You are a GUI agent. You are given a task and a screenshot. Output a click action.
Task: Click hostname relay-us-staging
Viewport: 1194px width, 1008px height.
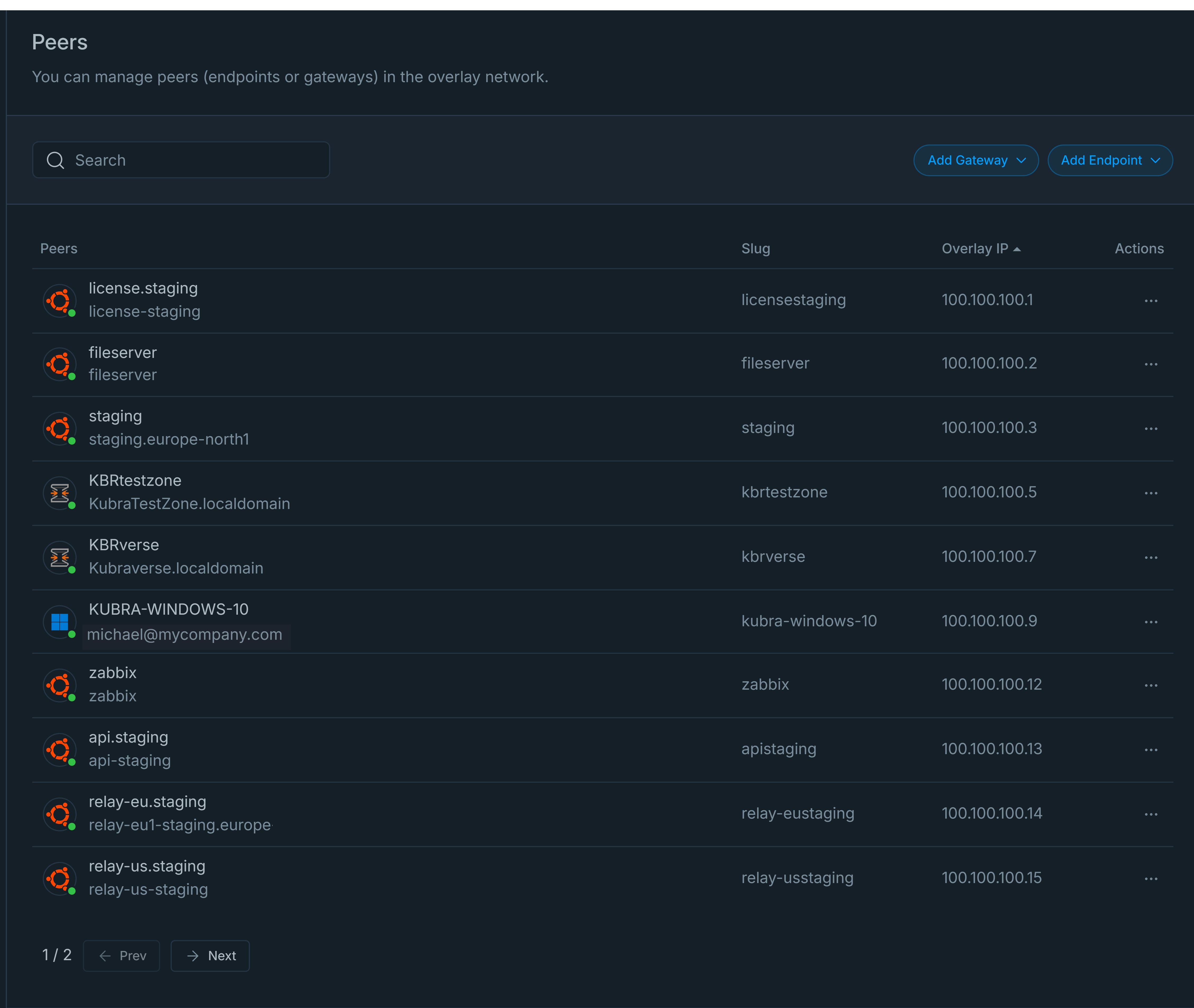[x=148, y=890]
